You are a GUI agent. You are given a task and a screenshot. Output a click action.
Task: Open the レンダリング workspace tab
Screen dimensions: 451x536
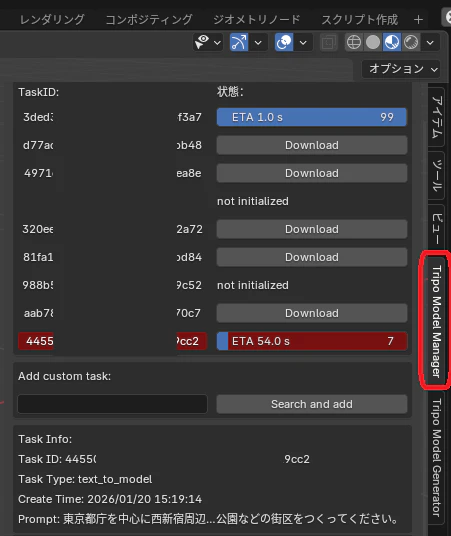tap(52, 19)
